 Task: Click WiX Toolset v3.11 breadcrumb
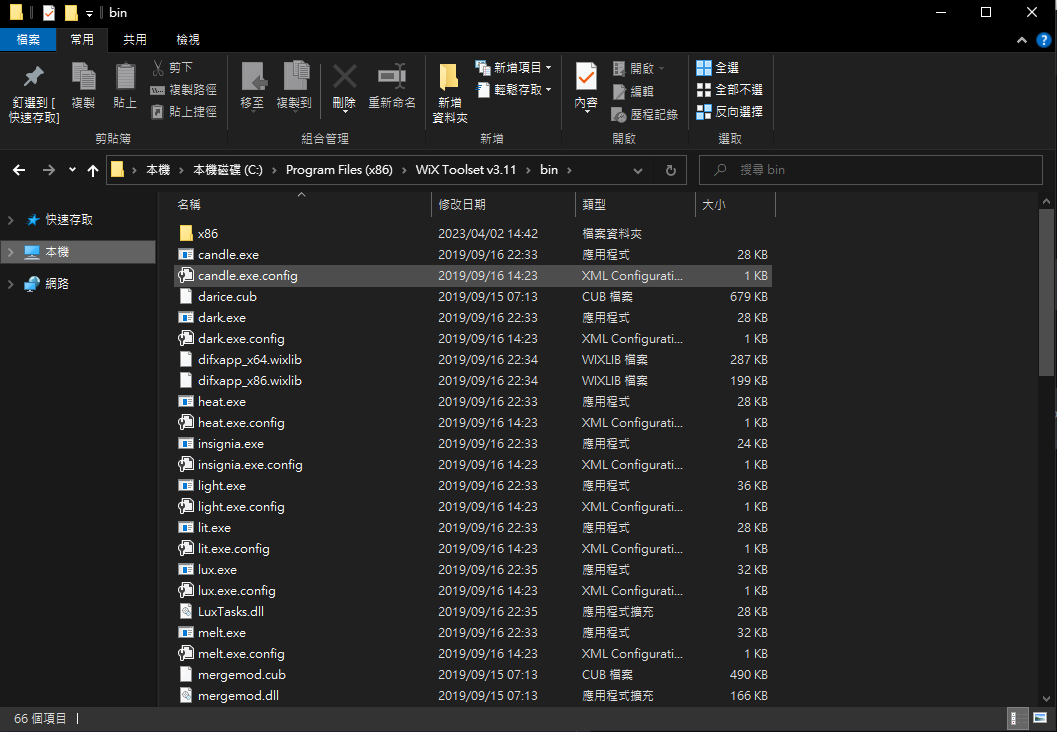pos(466,170)
